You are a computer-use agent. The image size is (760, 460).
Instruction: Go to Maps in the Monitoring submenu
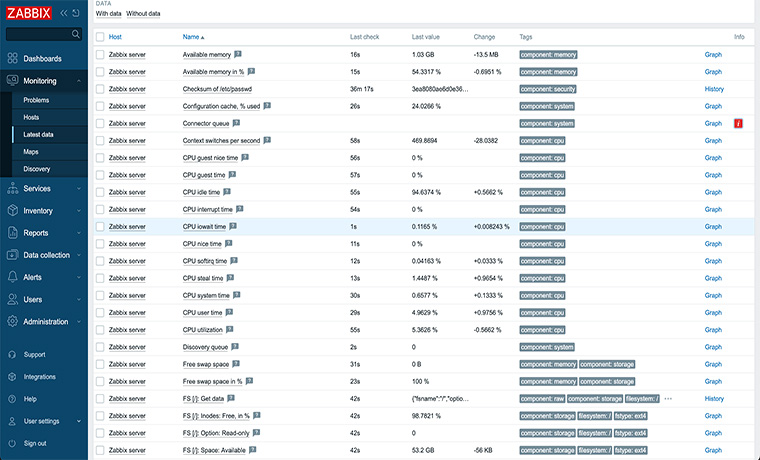coord(31,151)
